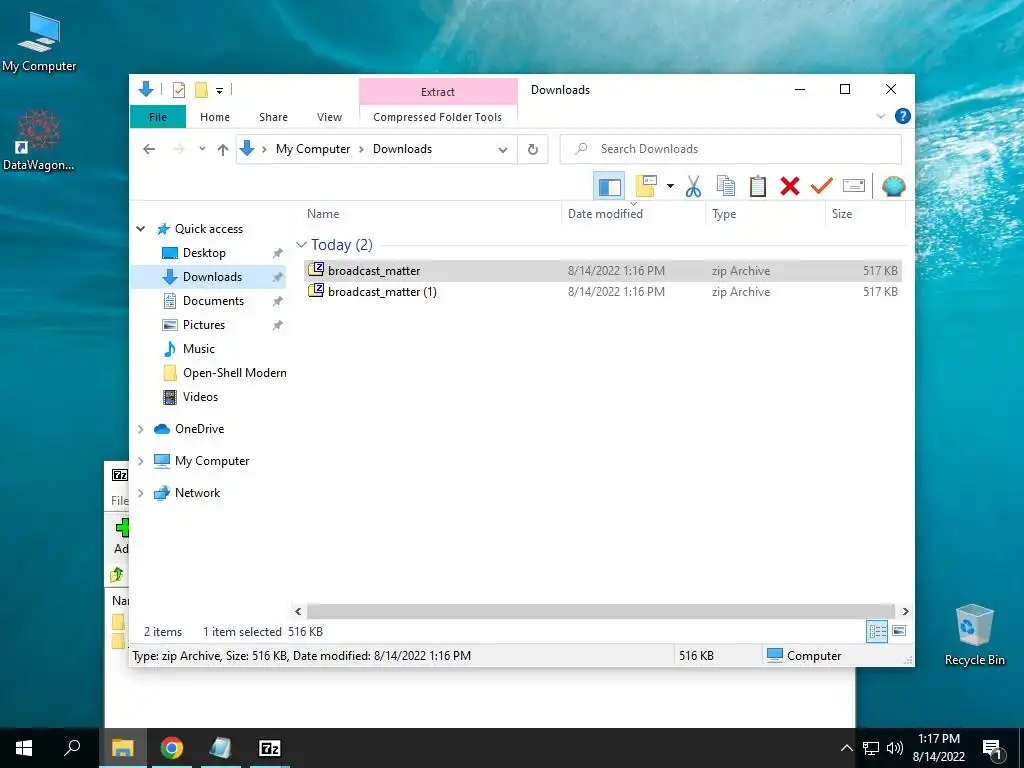Click the Explorer help question mark icon
This screenshot has height=768, width=1024.
(x=903, y=116)
